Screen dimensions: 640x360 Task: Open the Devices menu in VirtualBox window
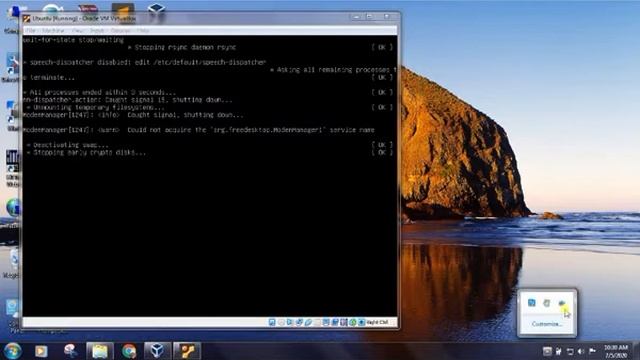coord(120,31)
